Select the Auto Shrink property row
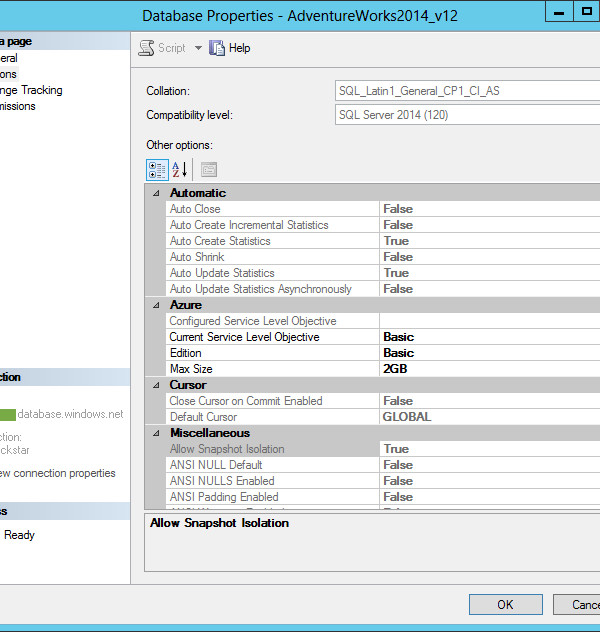The height and width of the screenshot is (632, 600). click(x=383, y=257)
